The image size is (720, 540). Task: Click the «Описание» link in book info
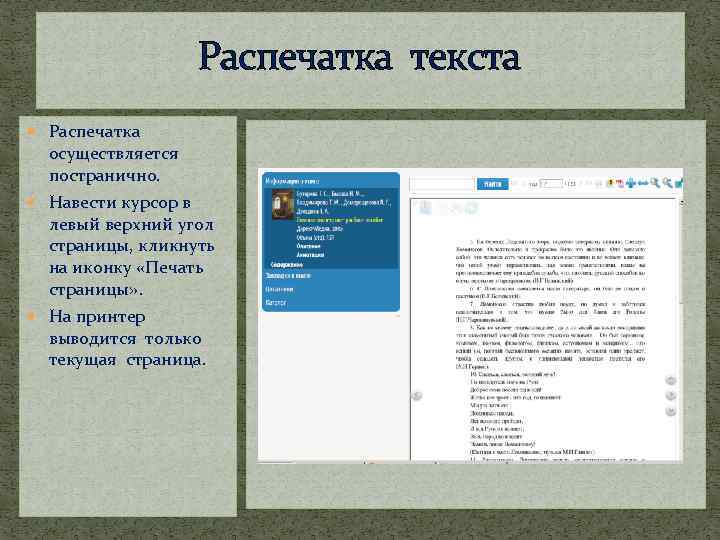(308, 246)
